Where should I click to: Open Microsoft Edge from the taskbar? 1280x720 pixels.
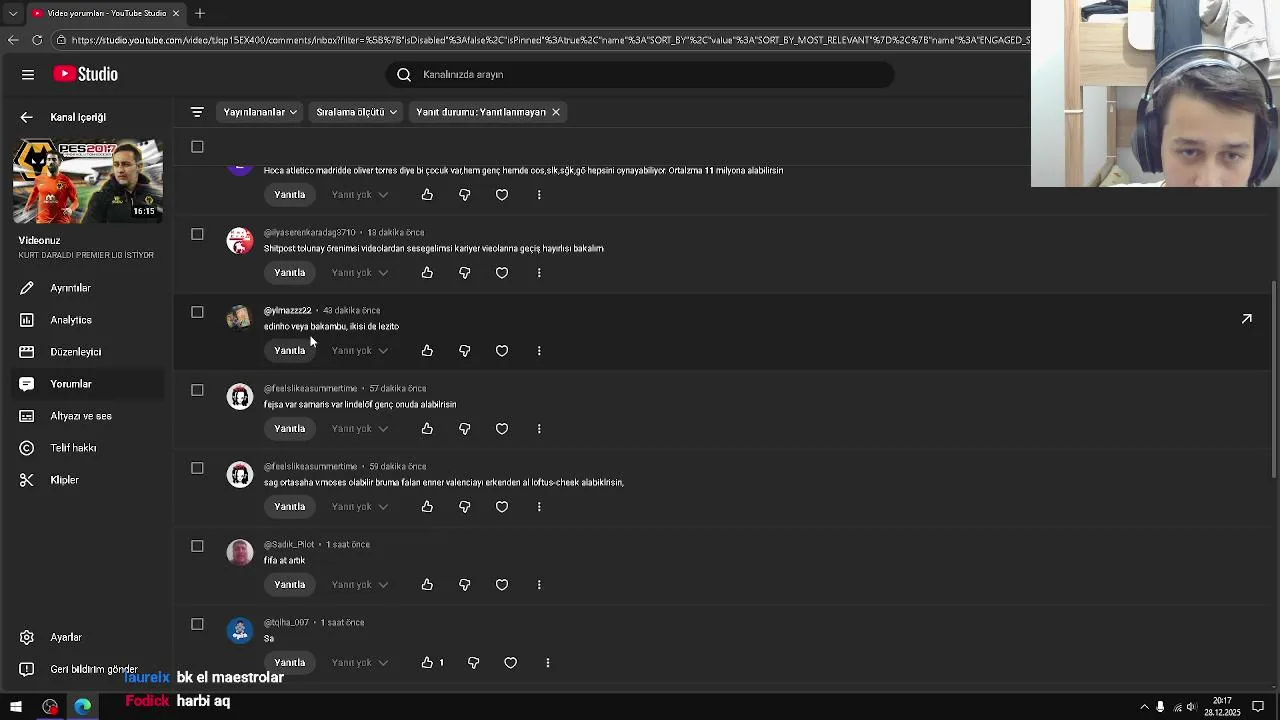82,707
